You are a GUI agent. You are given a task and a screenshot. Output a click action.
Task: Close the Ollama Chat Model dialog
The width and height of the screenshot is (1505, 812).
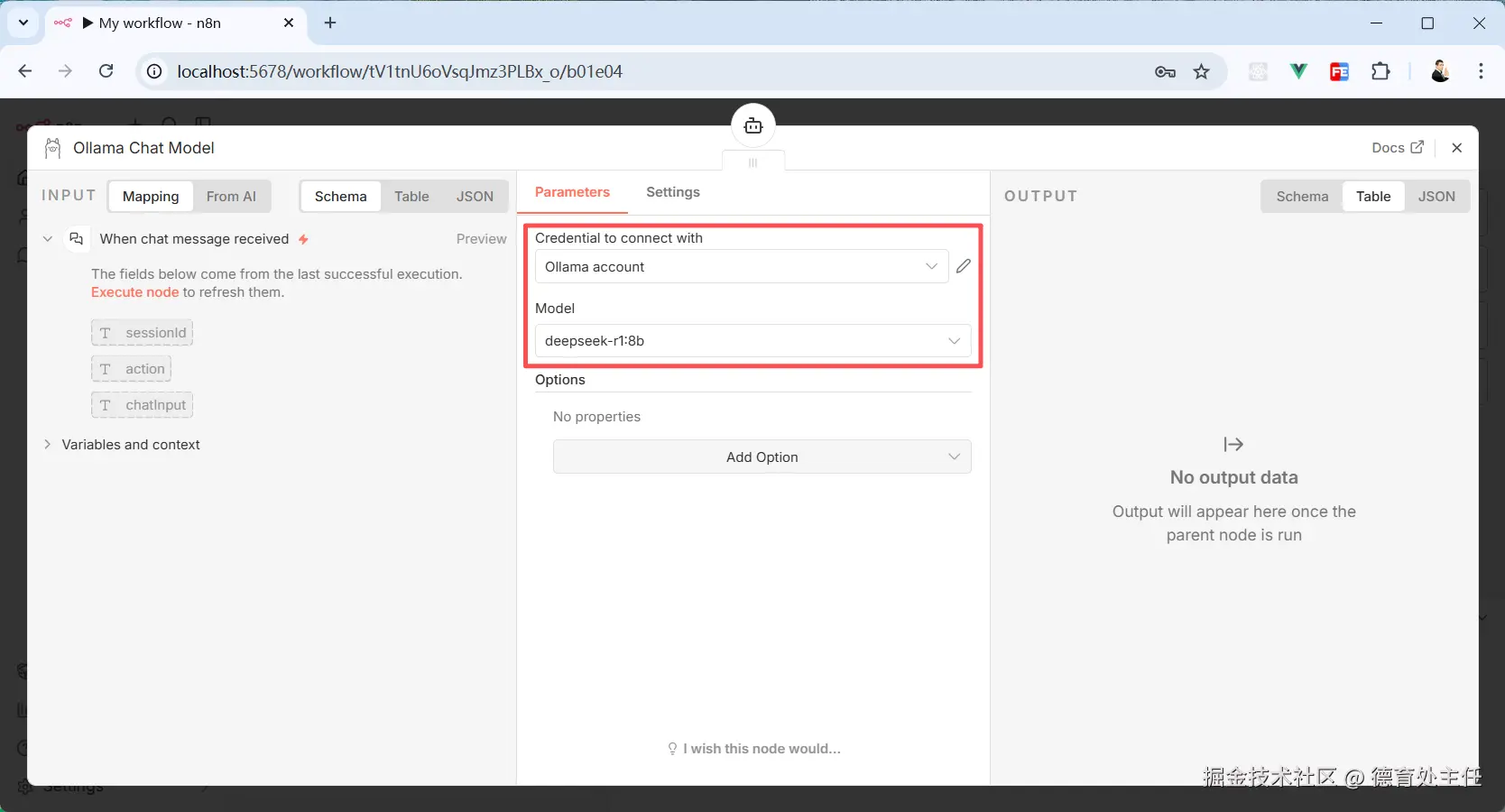coord(1456,148)
